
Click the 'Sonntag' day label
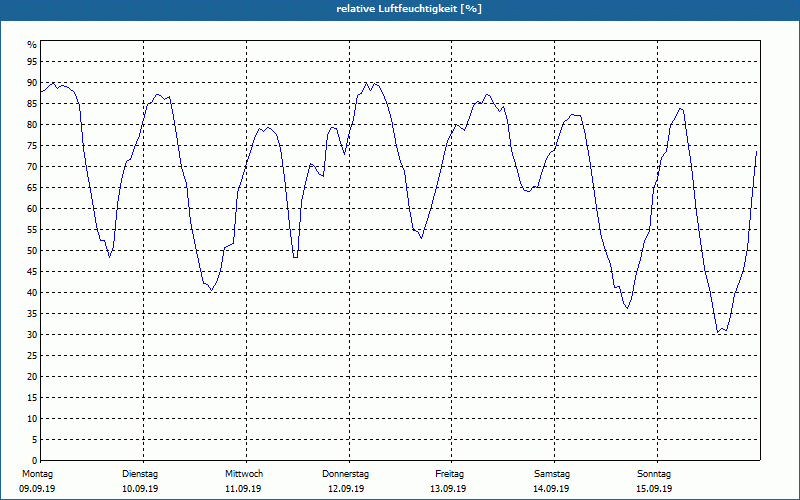tap(654, 474)
